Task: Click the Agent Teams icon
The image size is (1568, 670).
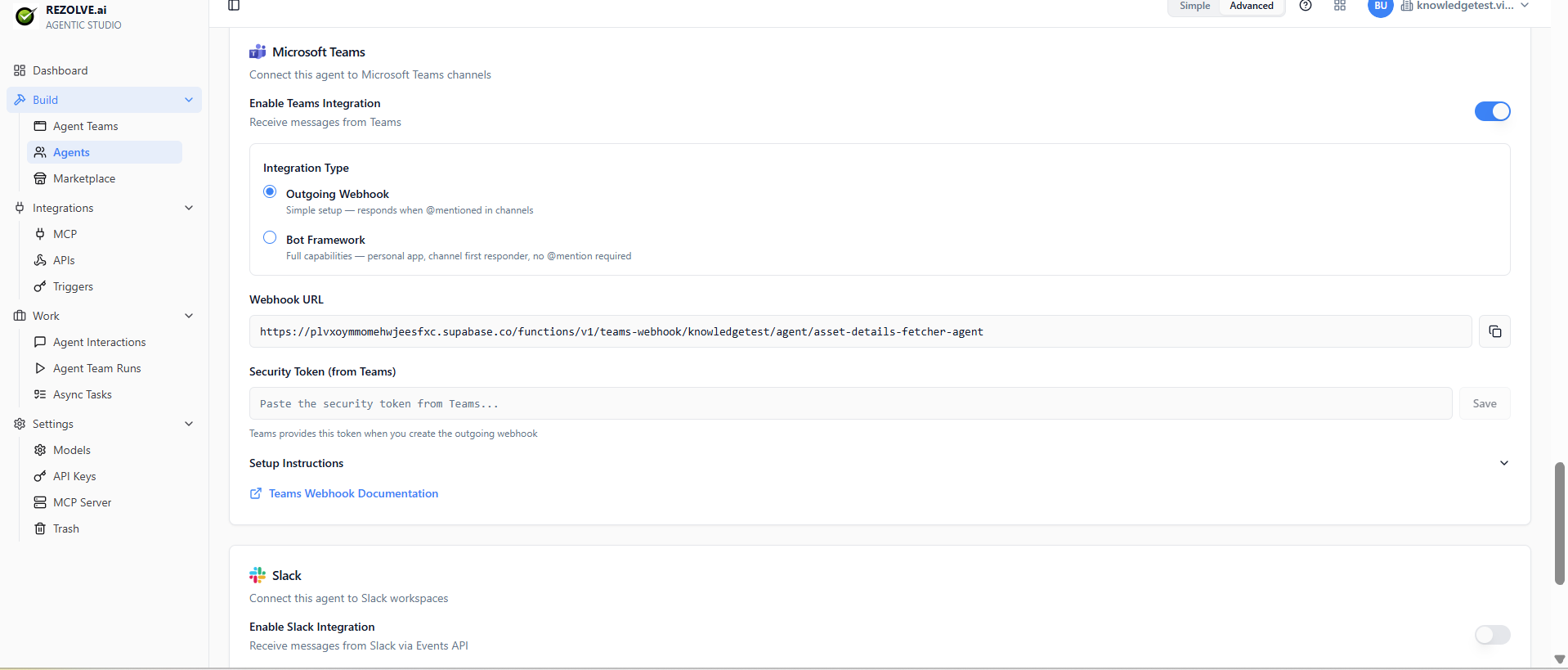Action: [40, 126]
